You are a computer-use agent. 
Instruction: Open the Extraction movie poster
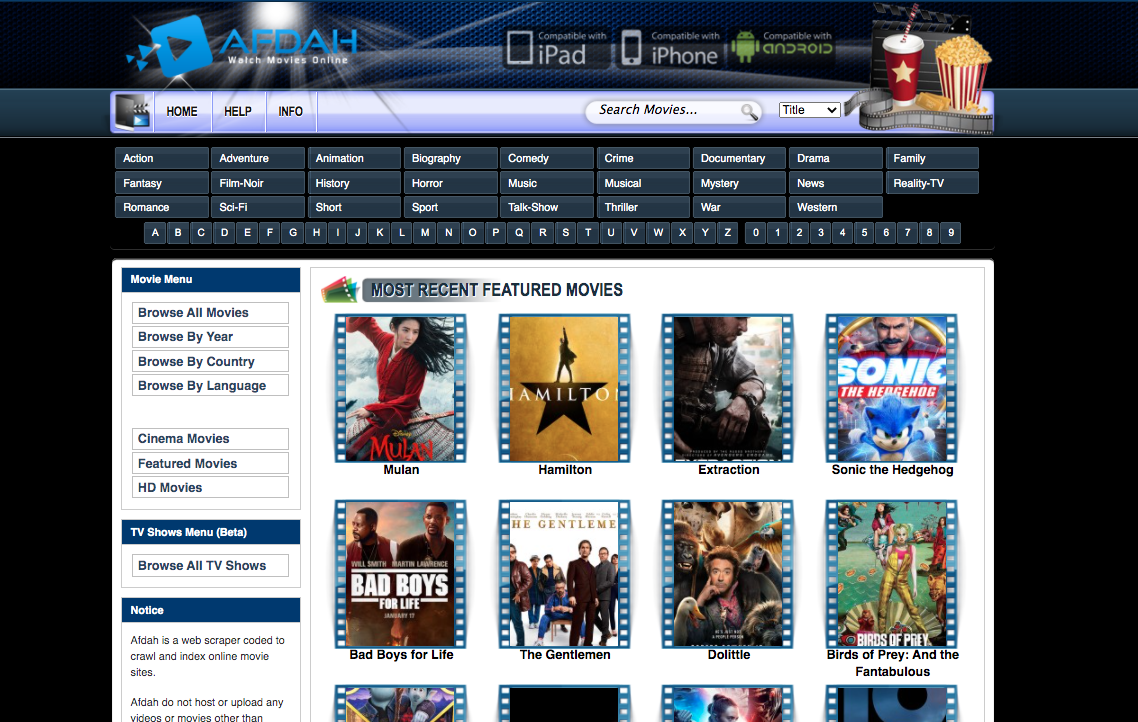pos(728,388)
